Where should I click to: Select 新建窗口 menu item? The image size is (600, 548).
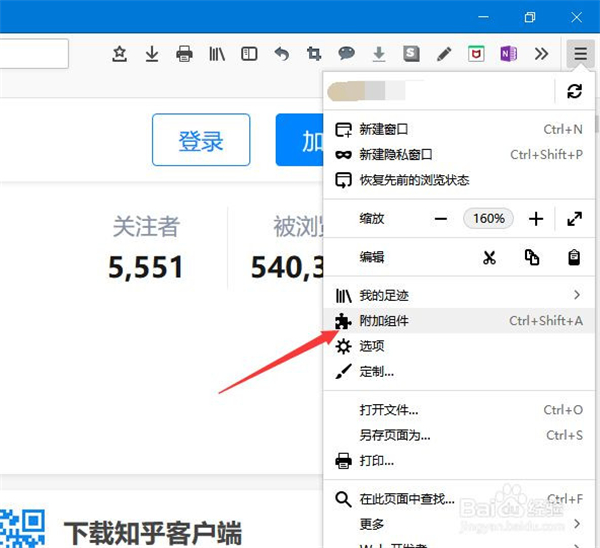click(459, 129)
